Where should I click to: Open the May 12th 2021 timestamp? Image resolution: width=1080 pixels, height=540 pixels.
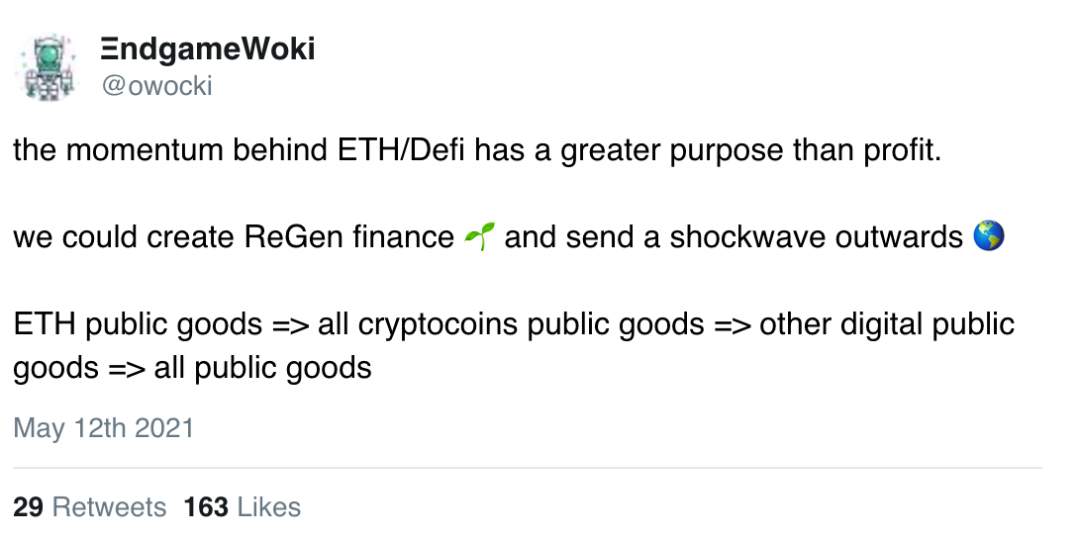click(103, 428)
